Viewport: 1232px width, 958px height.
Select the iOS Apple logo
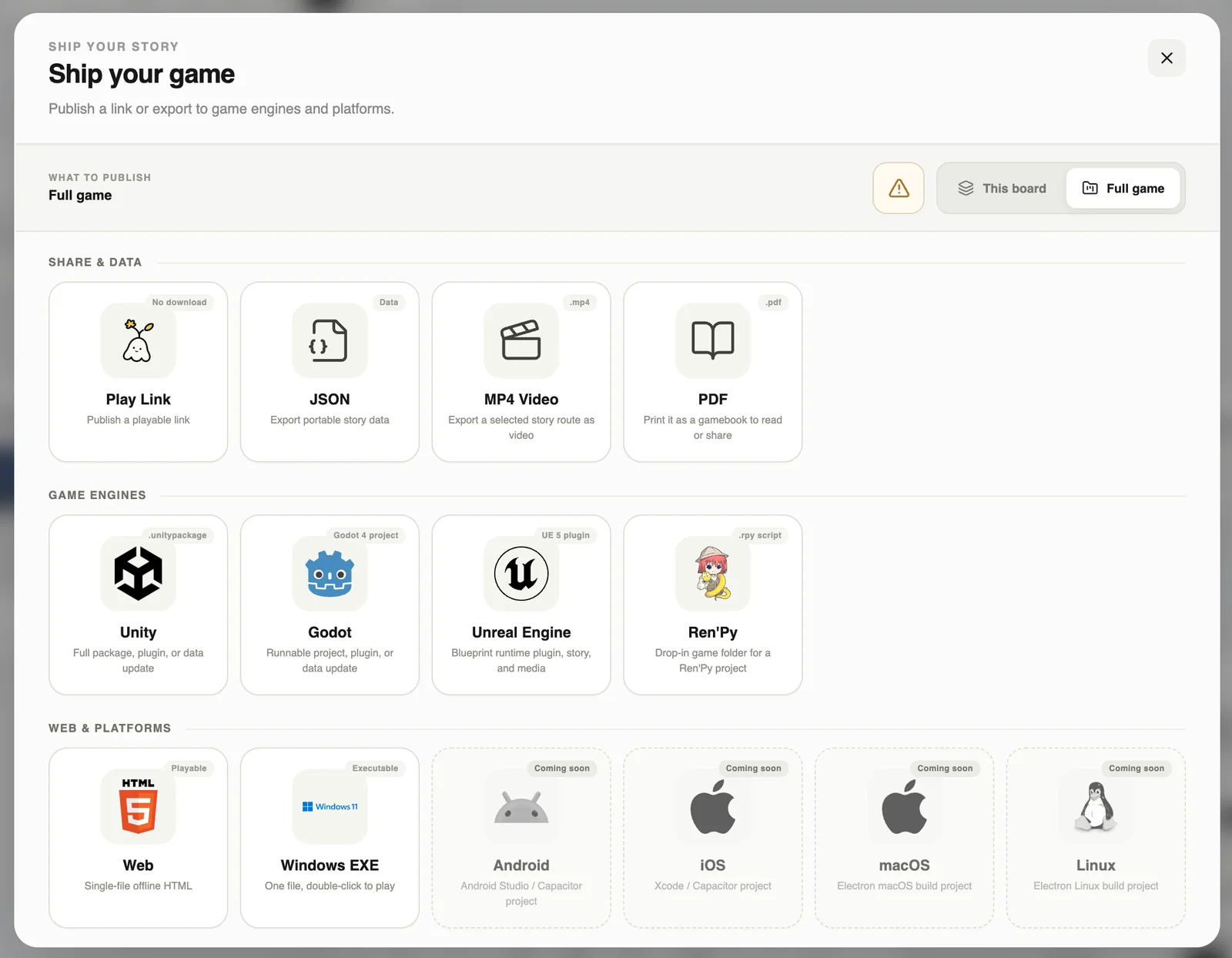pyautogui.click(x=713, y=806)
